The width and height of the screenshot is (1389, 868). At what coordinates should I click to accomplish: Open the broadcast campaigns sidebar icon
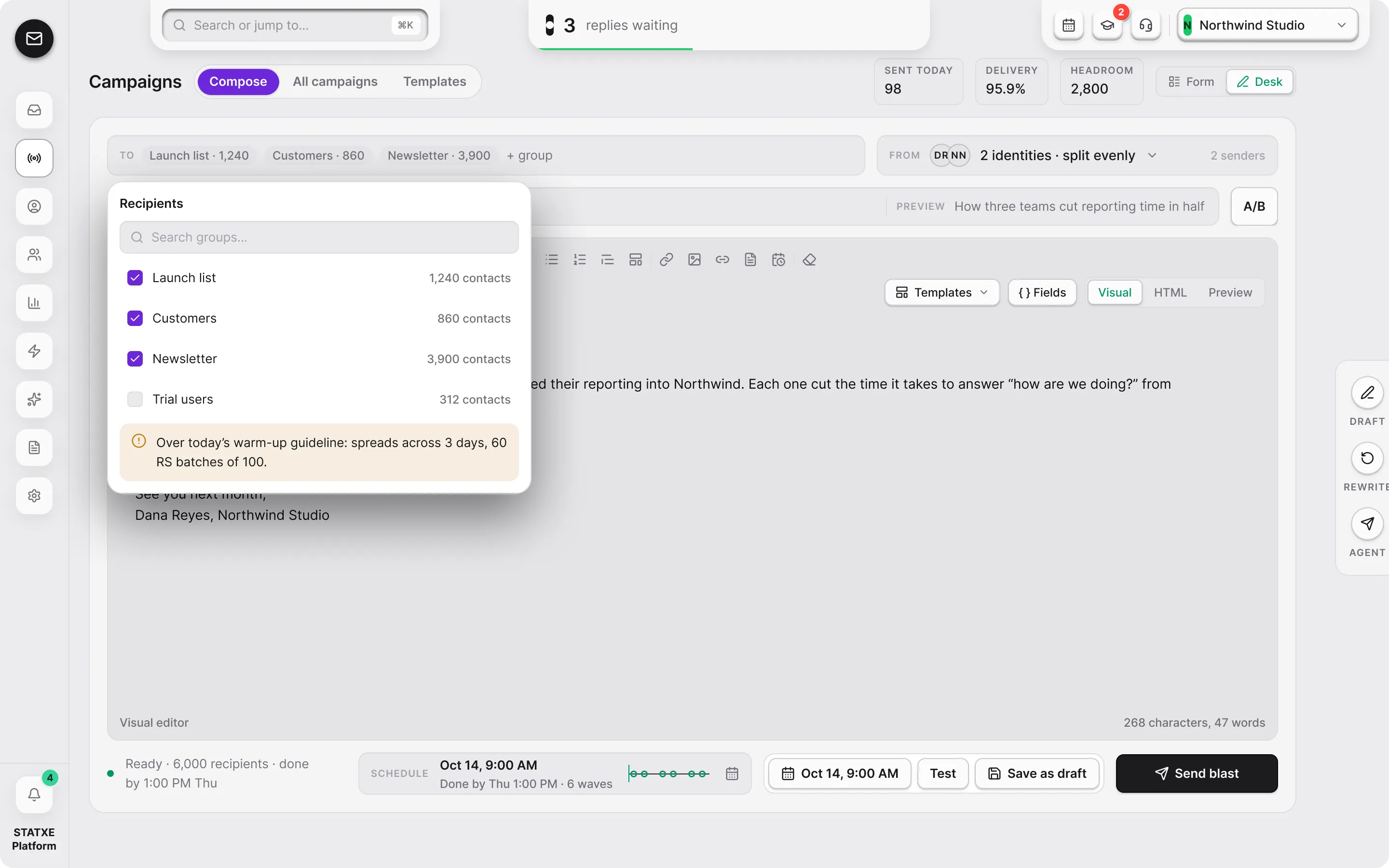click(x=34, y=158)
